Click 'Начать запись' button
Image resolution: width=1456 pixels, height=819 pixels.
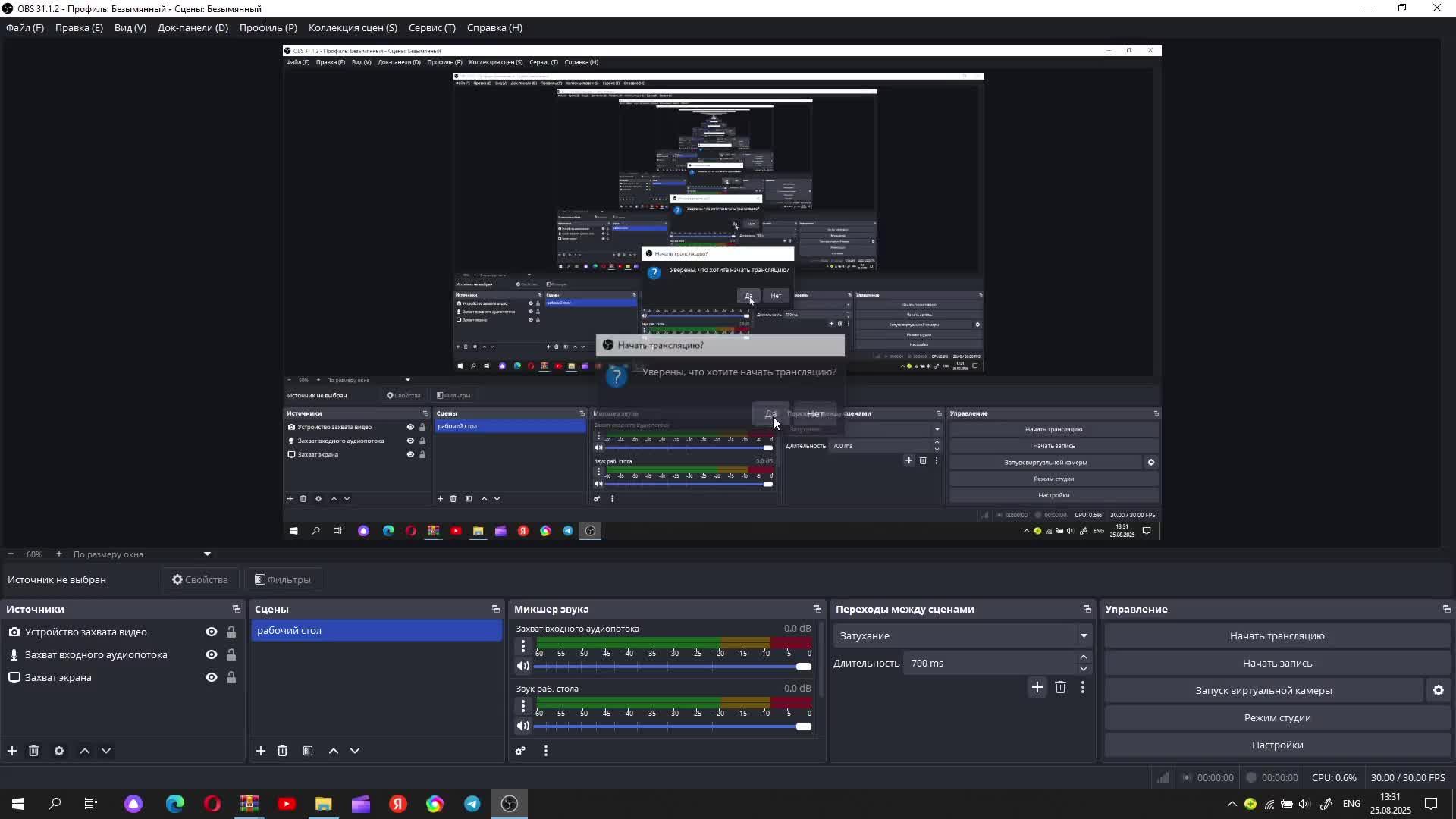[x=1277, y=663]
